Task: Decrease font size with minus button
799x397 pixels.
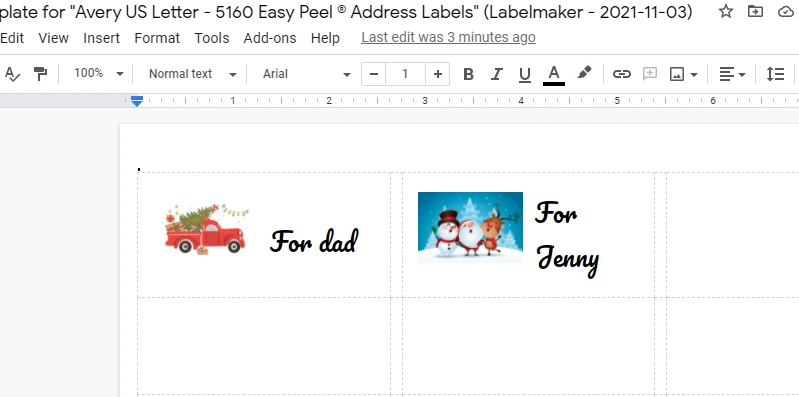Action: point(374,74)
